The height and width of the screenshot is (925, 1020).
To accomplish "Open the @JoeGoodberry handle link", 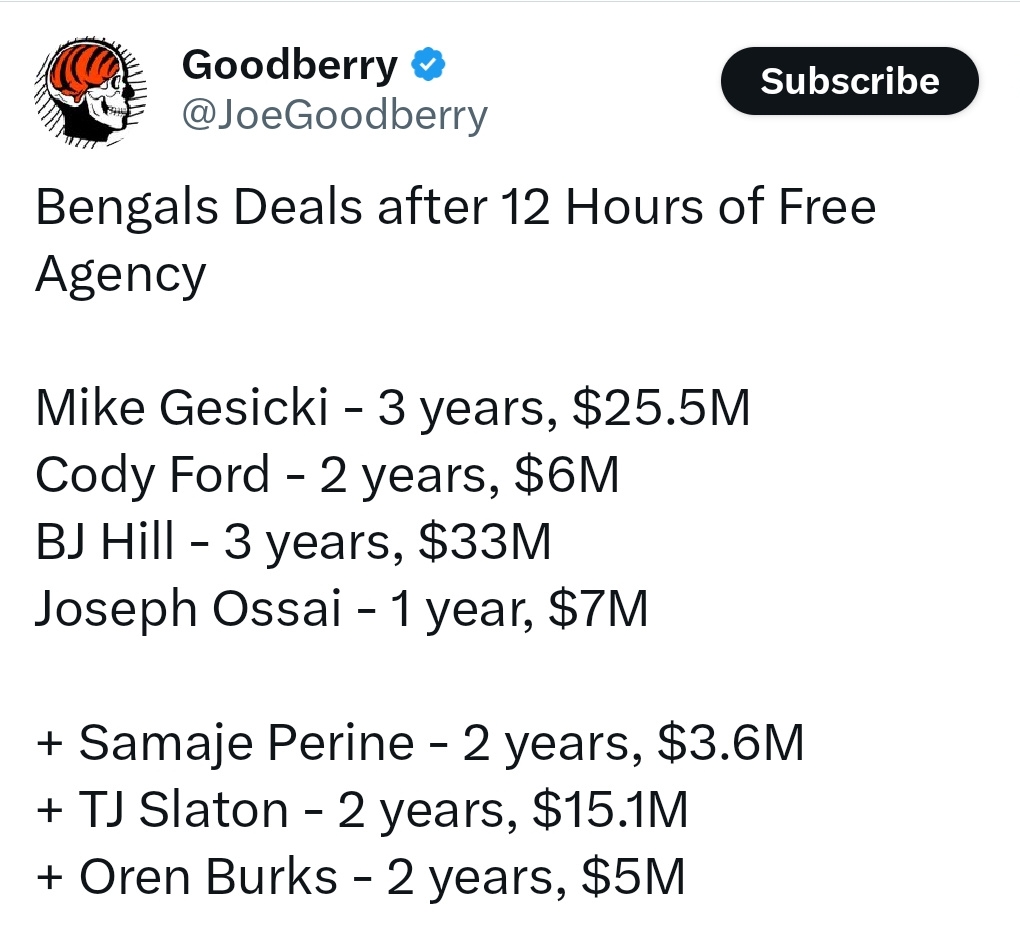I will point(334,116).
